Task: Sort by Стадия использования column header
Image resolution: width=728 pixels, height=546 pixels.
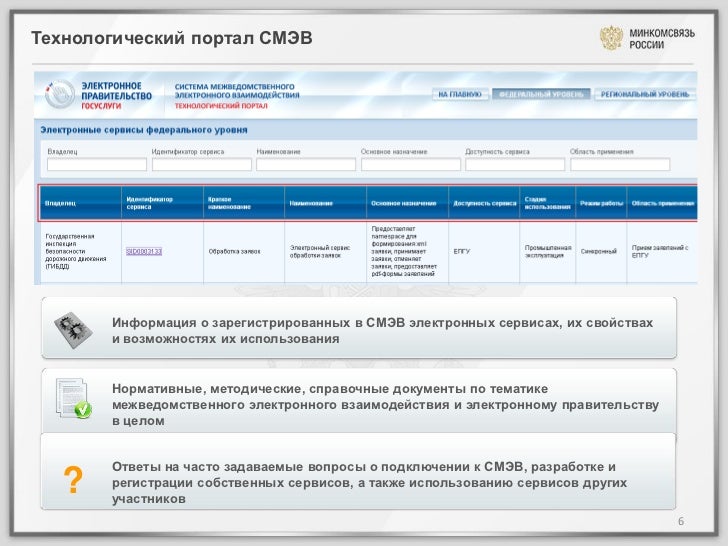Action: (x=547, y=203)
